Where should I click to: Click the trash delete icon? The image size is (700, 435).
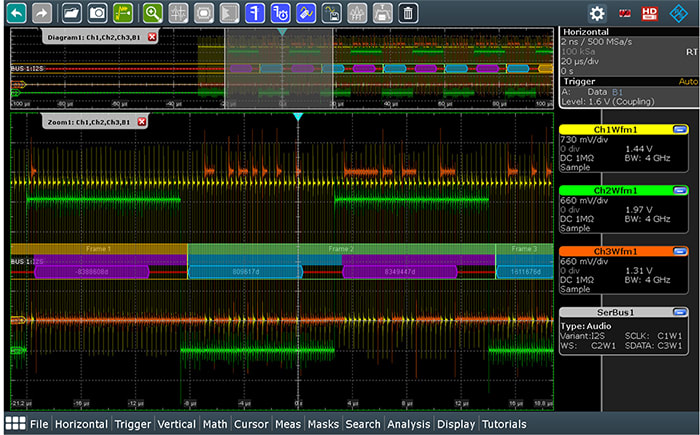[x=408, y=13]
